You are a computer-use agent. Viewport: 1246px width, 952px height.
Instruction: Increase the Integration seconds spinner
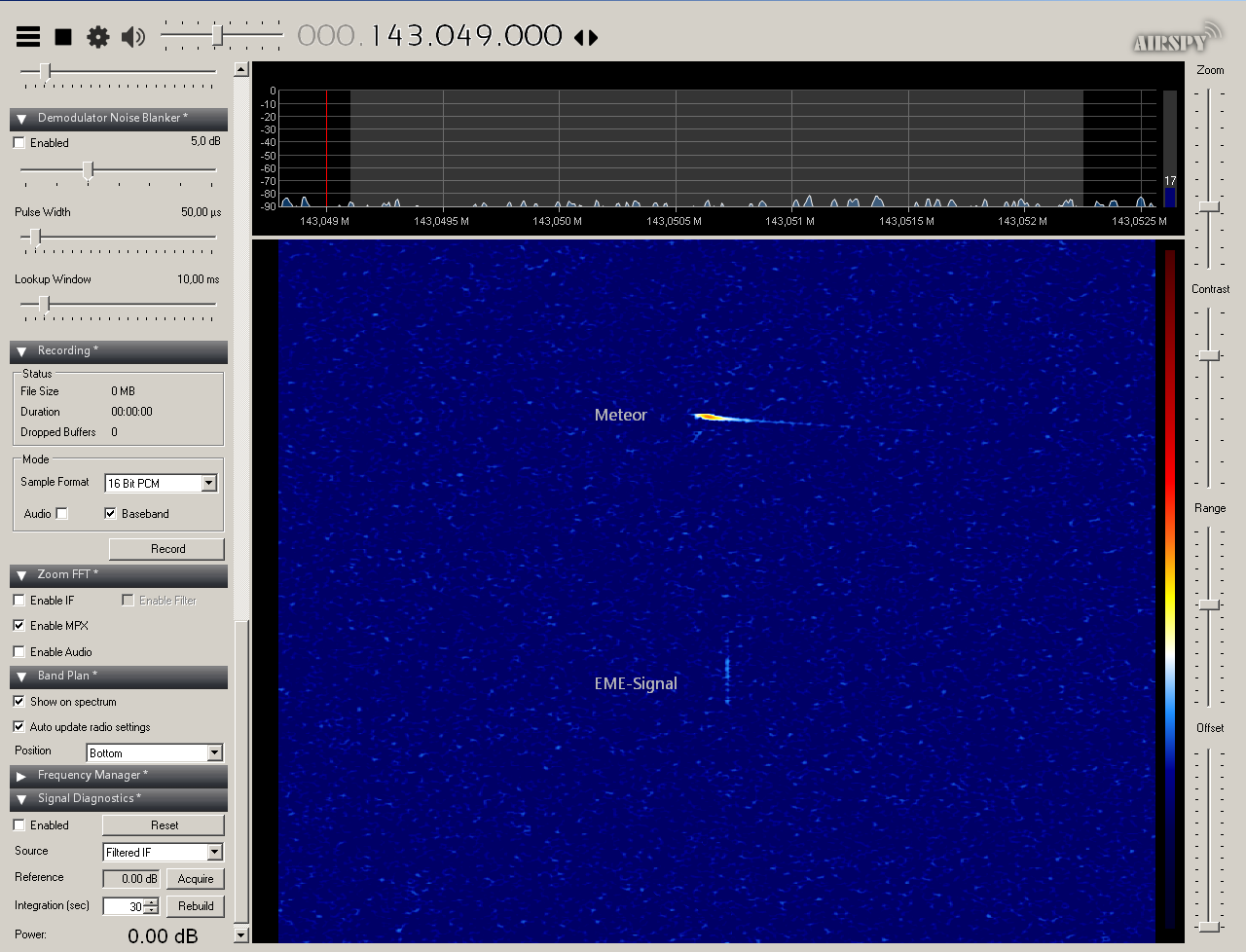point(151,902)
